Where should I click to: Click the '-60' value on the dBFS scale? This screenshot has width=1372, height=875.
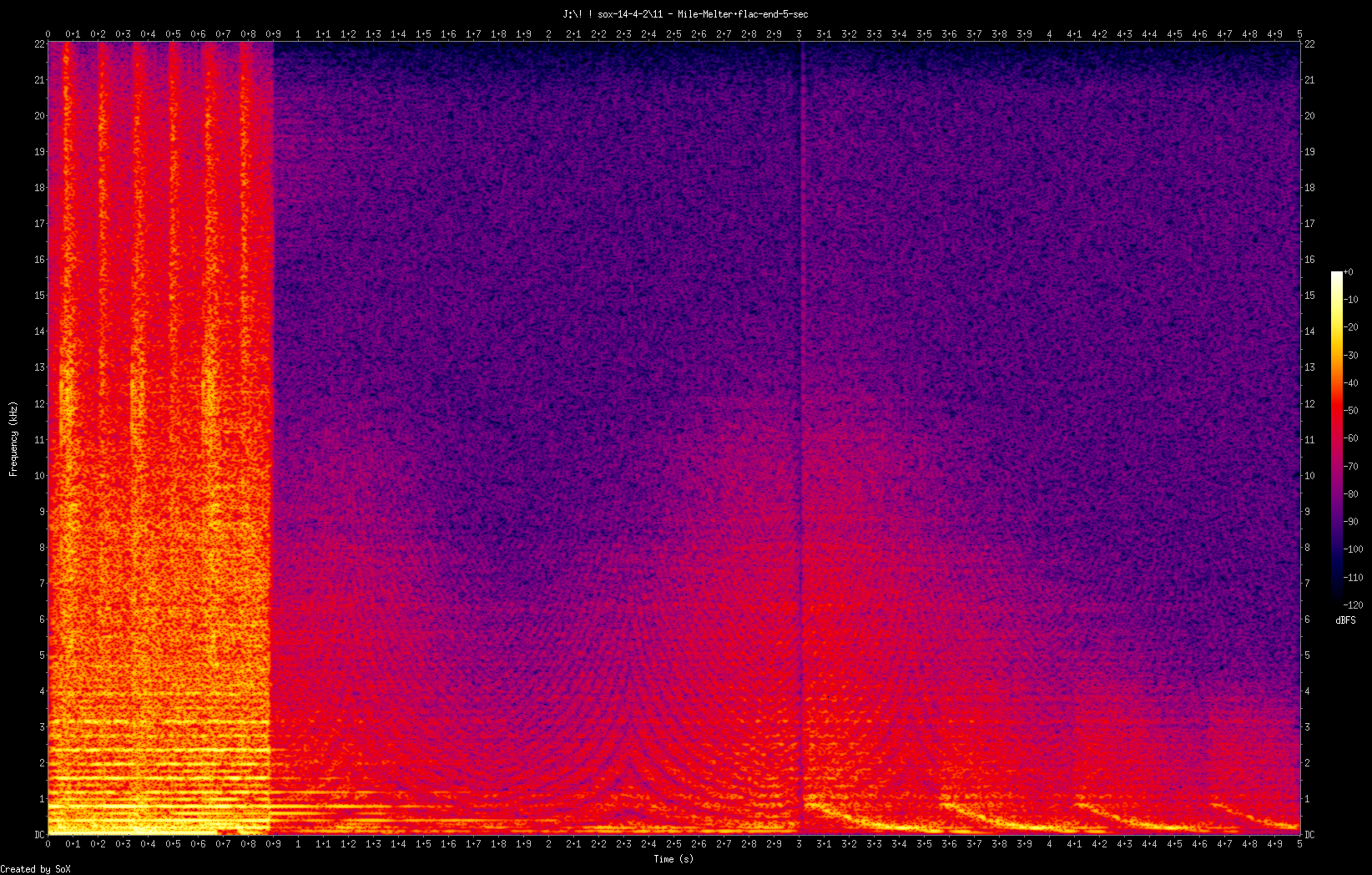tap(1351, 438)
